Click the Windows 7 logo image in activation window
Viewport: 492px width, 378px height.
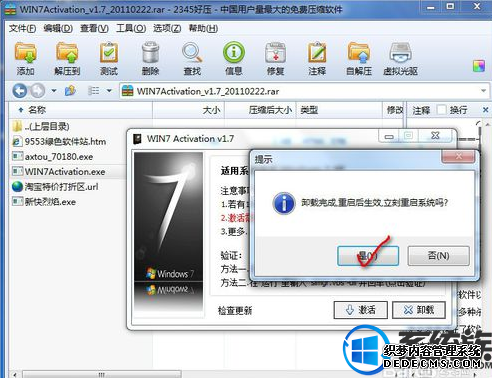[168, 233]
